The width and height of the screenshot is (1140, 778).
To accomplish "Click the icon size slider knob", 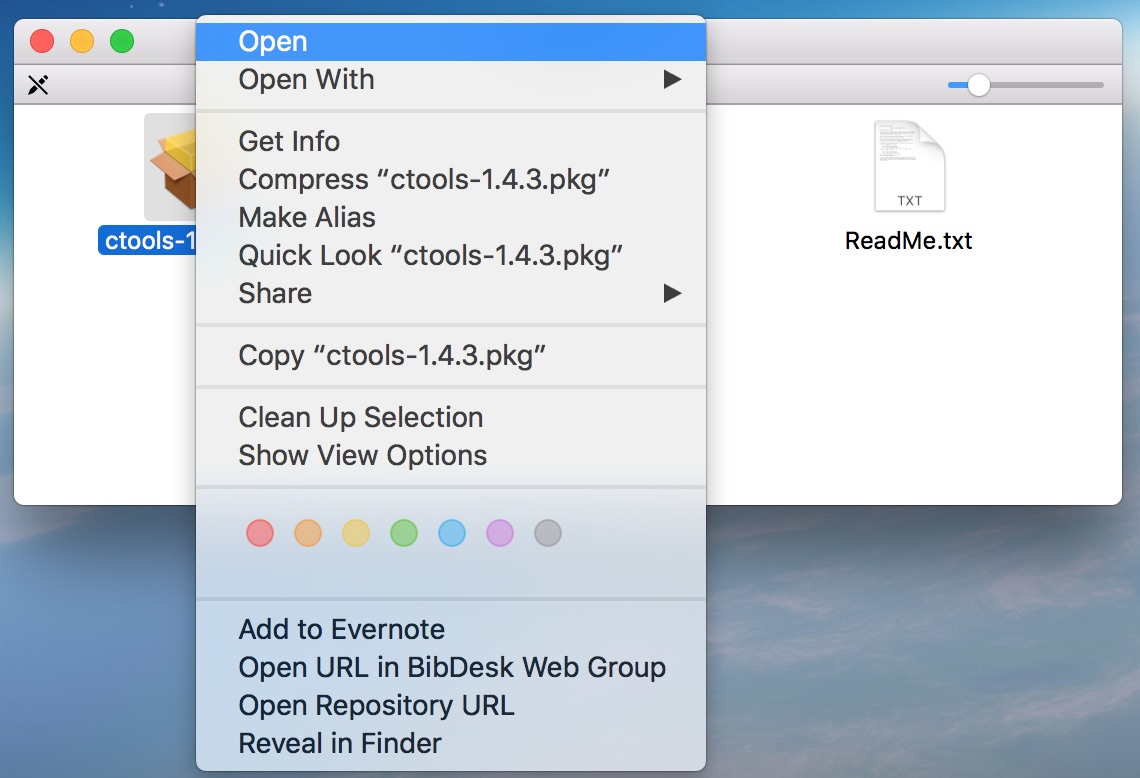I will pos(978,85).
